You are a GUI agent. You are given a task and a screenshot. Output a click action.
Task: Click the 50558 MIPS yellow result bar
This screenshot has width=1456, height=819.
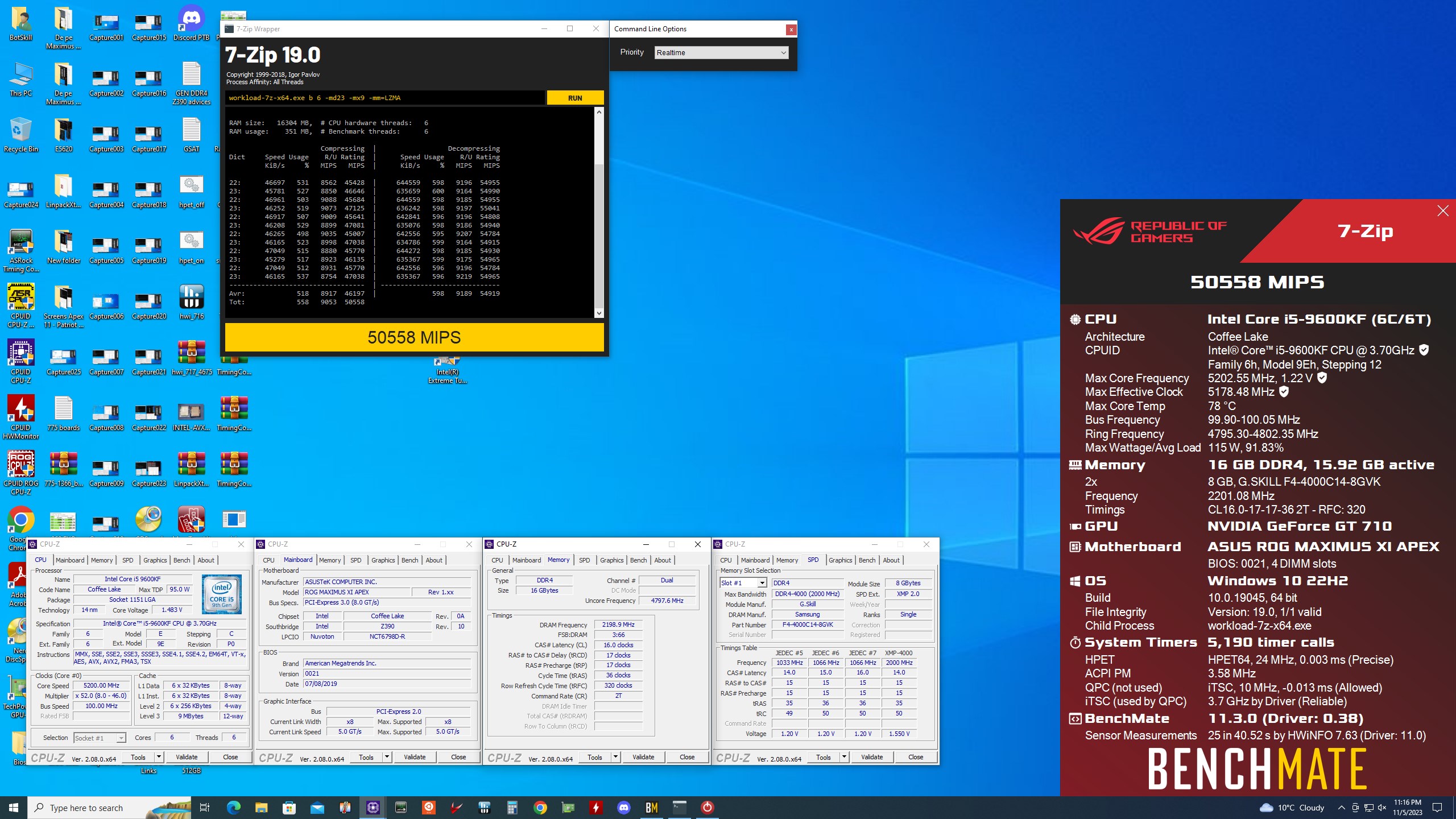(x=414, y=337)
